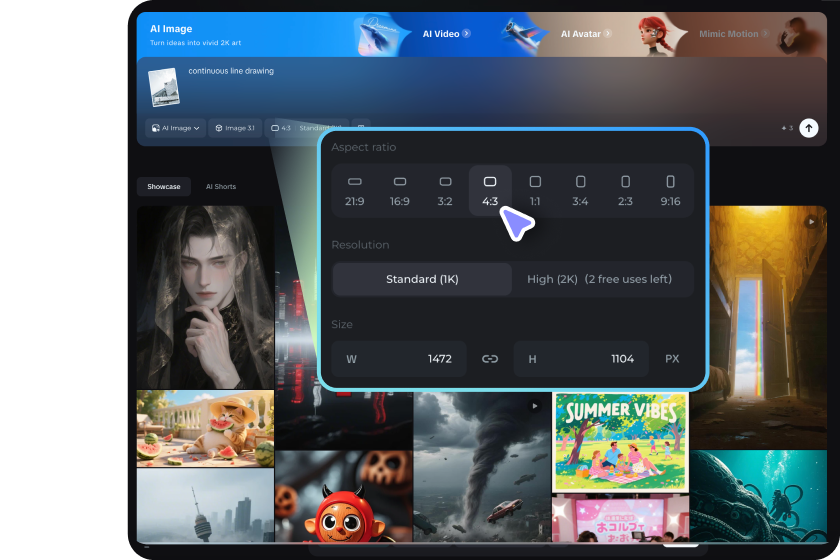
Task: Switch resolution to High (2K)
Action: click(599, 279)
